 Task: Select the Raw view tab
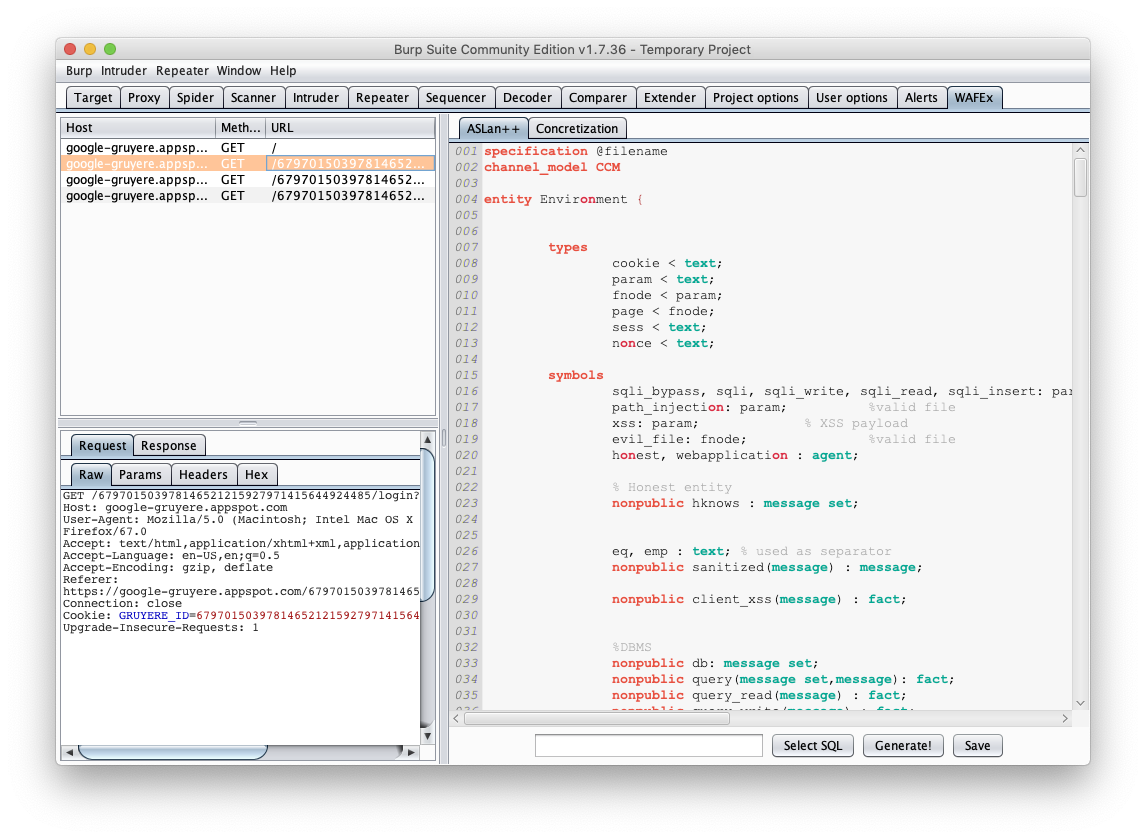91,475
